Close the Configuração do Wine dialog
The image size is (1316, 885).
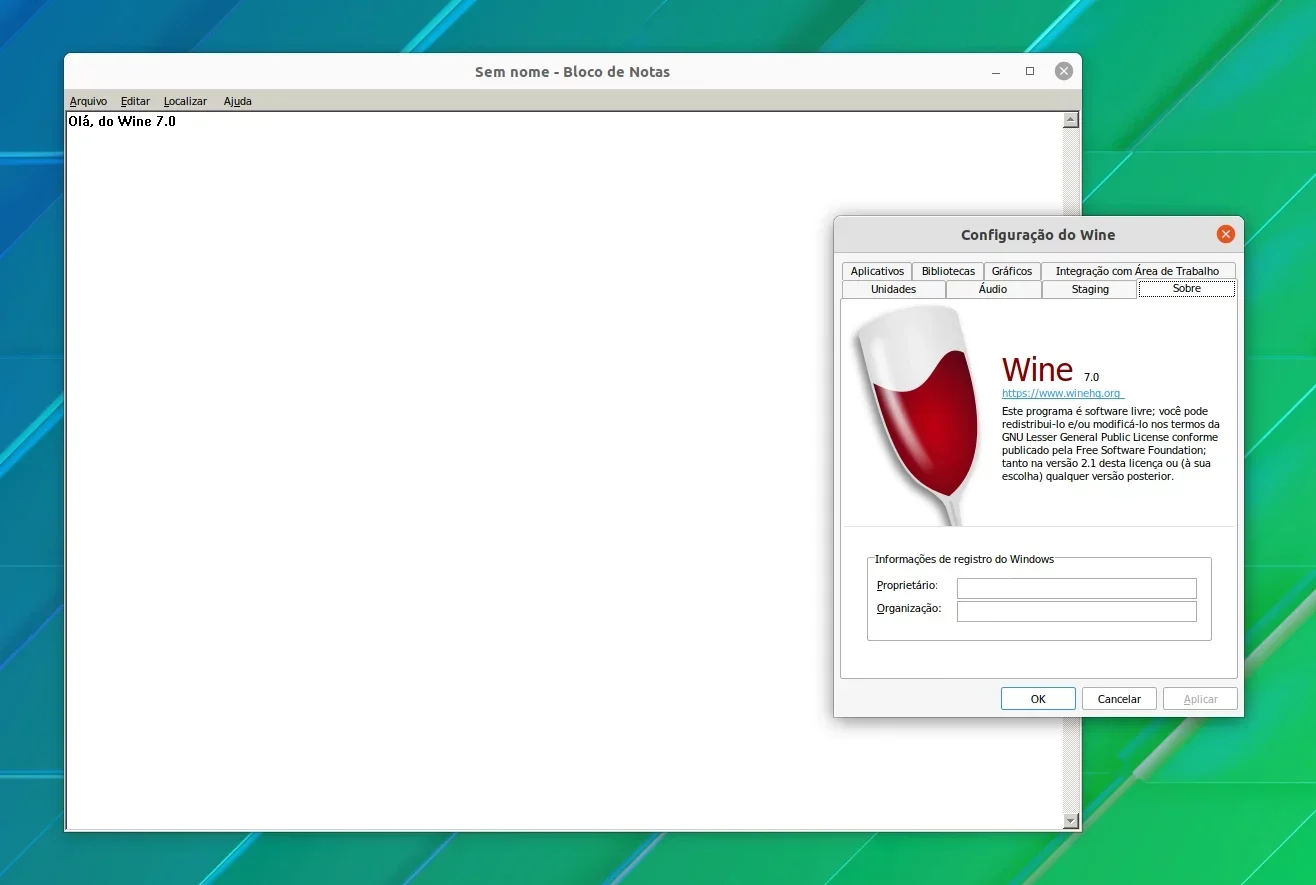coord(1225,234)
